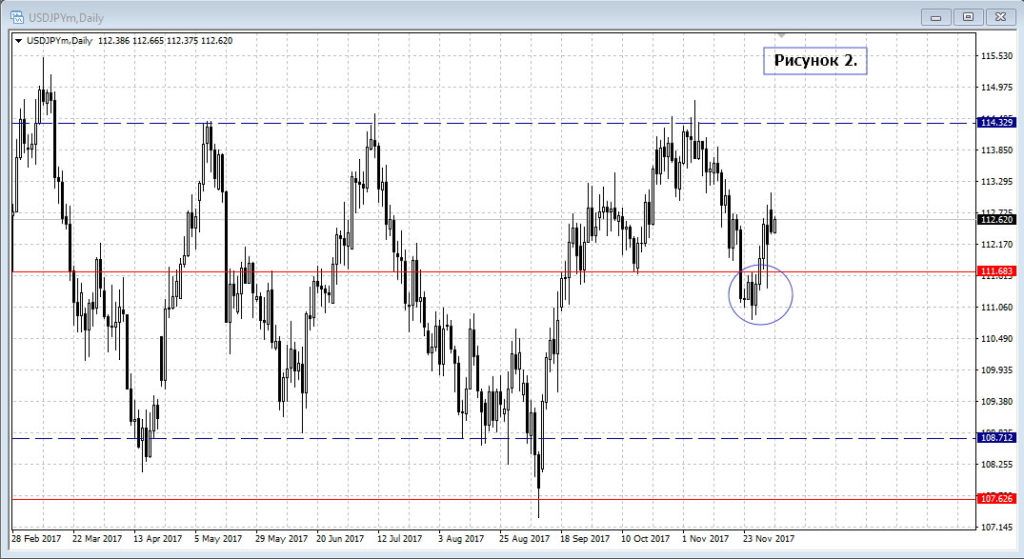
Task: Click the 107.626 red price label
Action: [x=995, y=498]
